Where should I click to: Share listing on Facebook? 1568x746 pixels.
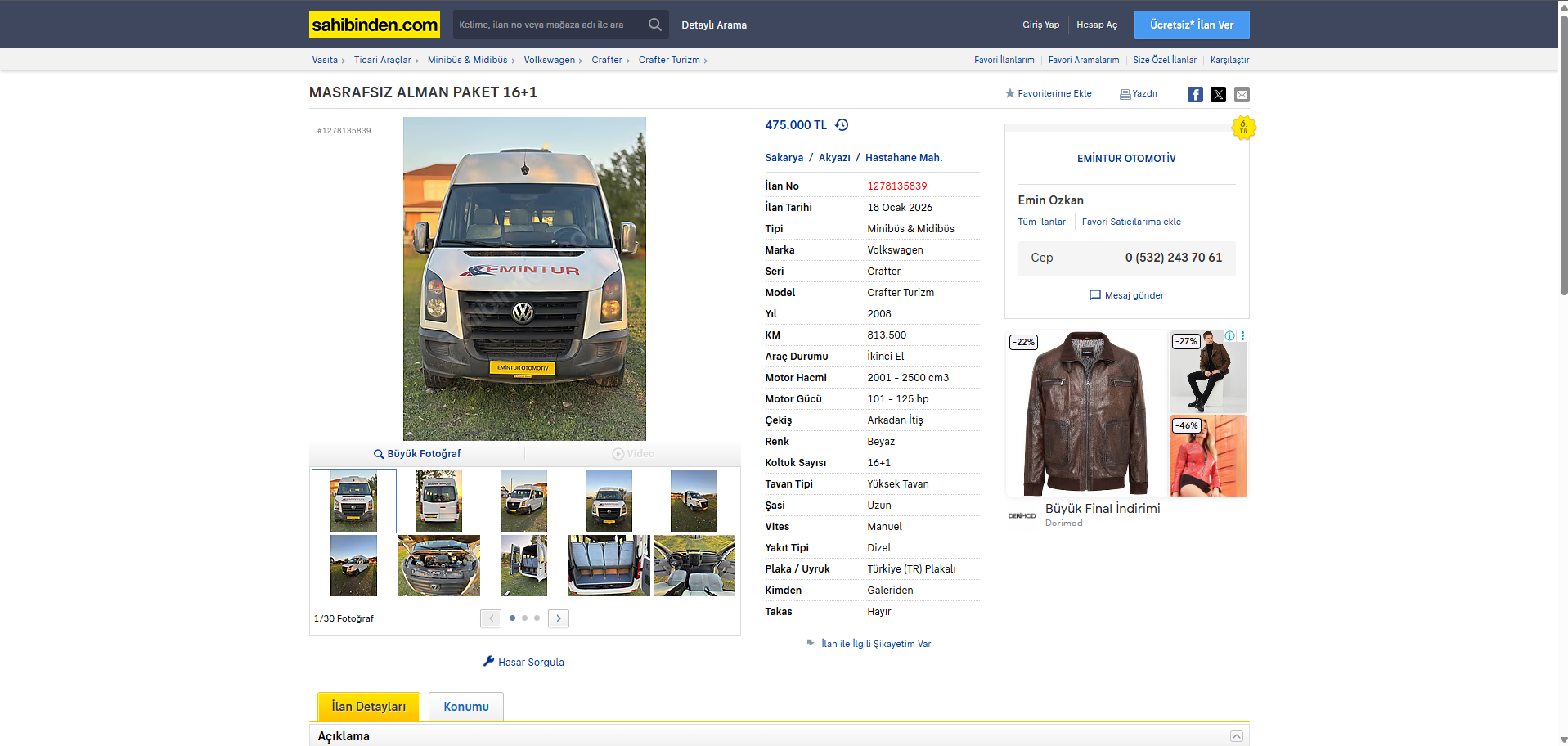1195,94
